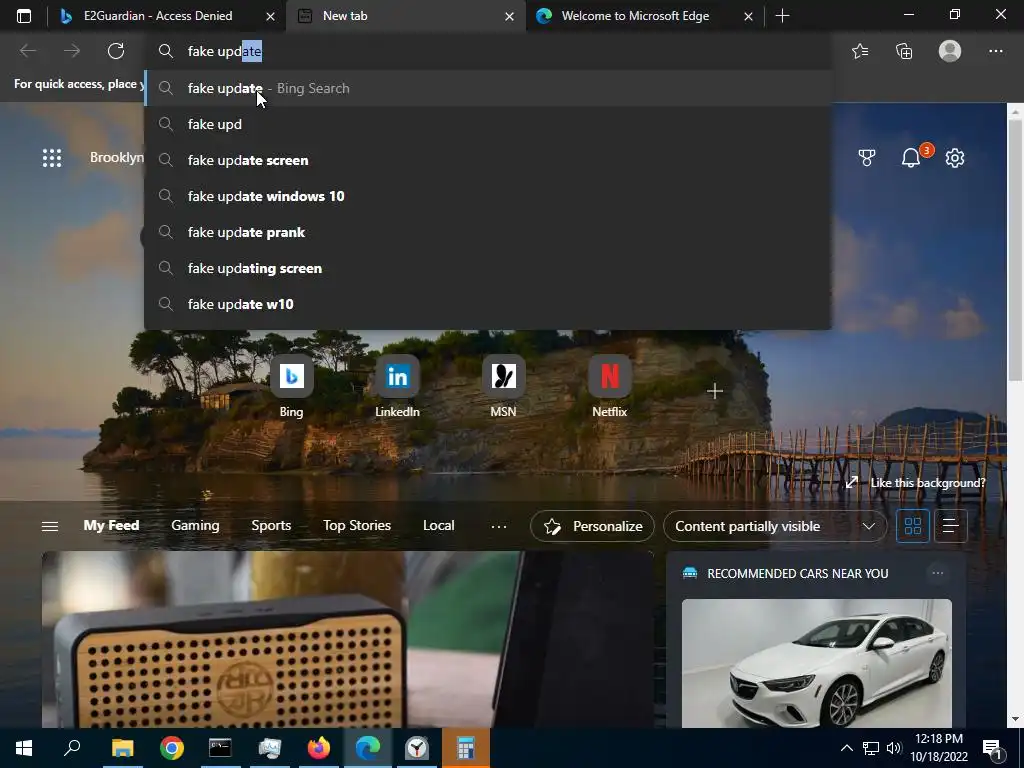Screen dimensions: 1024x768
Task: Open notifications bell with 3 badge
Action: click(x=912, y=157)
